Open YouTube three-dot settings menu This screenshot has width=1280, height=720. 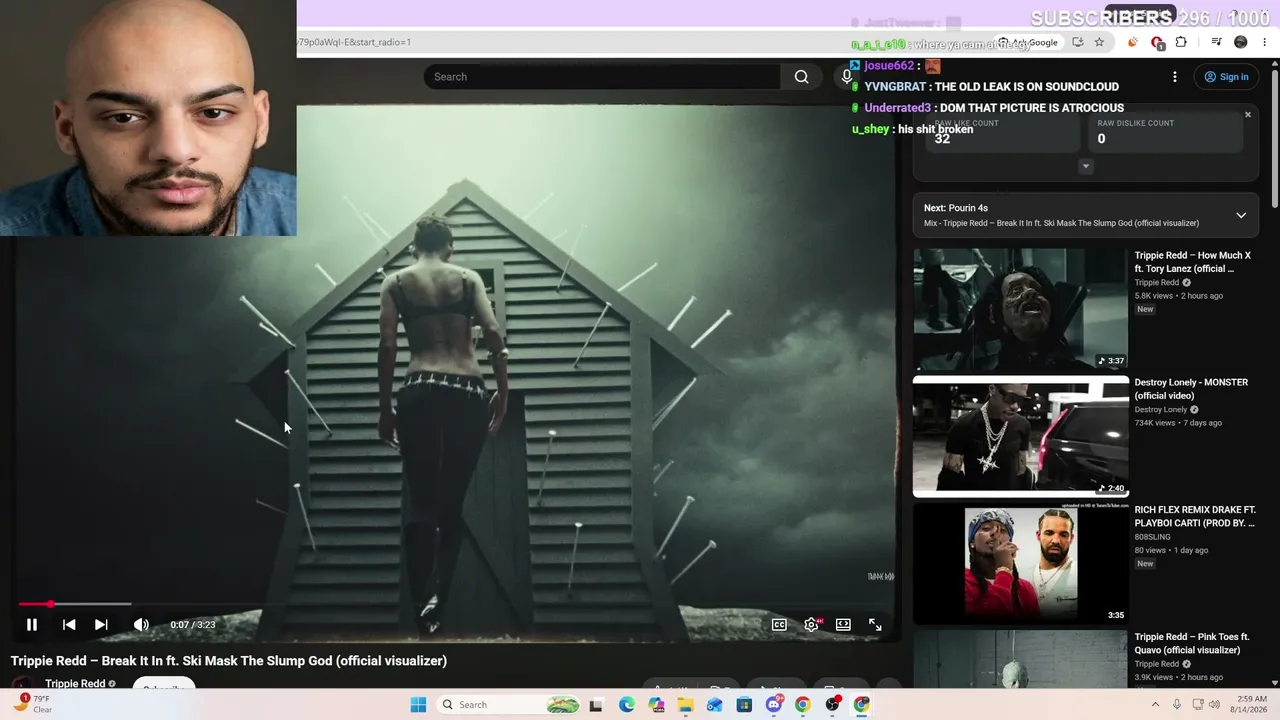(x=1175, y=77)
